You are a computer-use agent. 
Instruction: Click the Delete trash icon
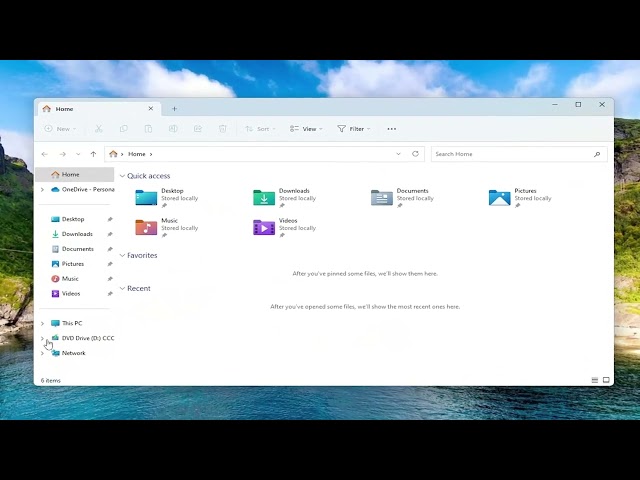(222, 129)
